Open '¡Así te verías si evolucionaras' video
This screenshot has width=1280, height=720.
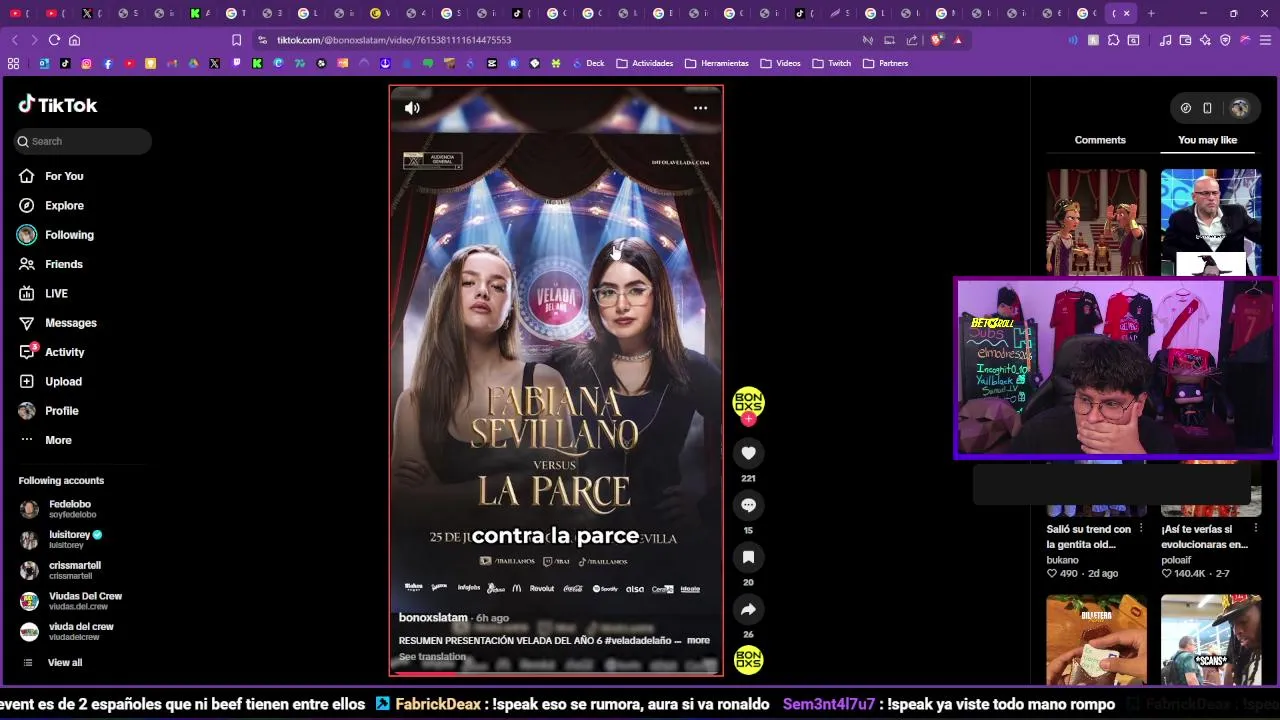[x=1205, y=537]
